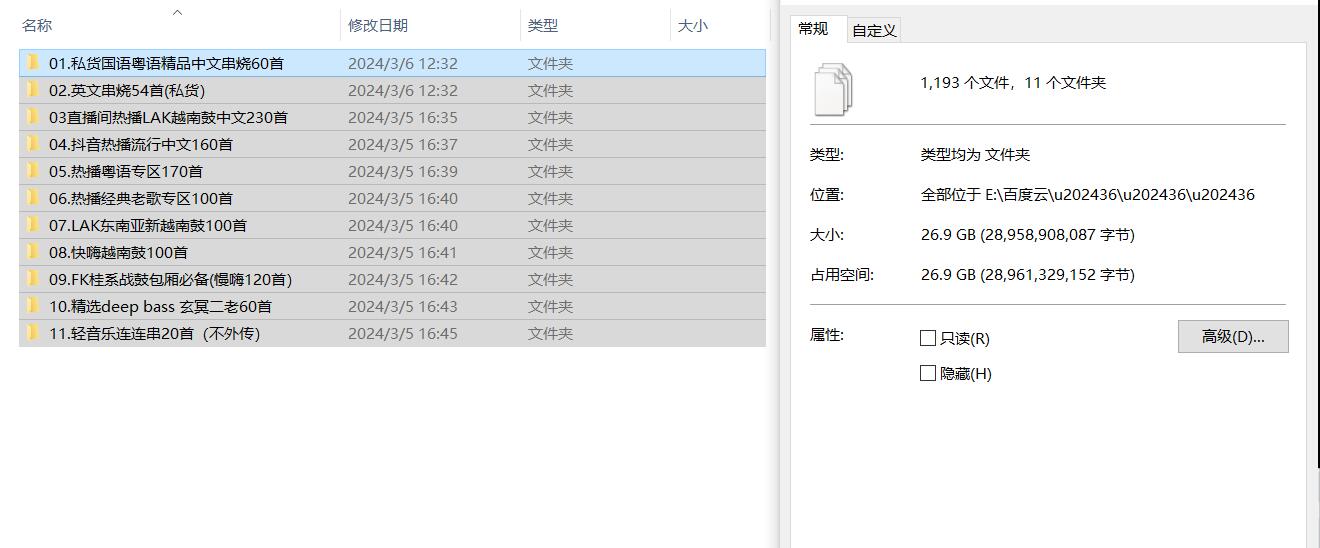Image resolution: width=1320 pixels, height=548 pixels.
Task: Open 高级(D)... advanced attributes
Action: 1232,337
